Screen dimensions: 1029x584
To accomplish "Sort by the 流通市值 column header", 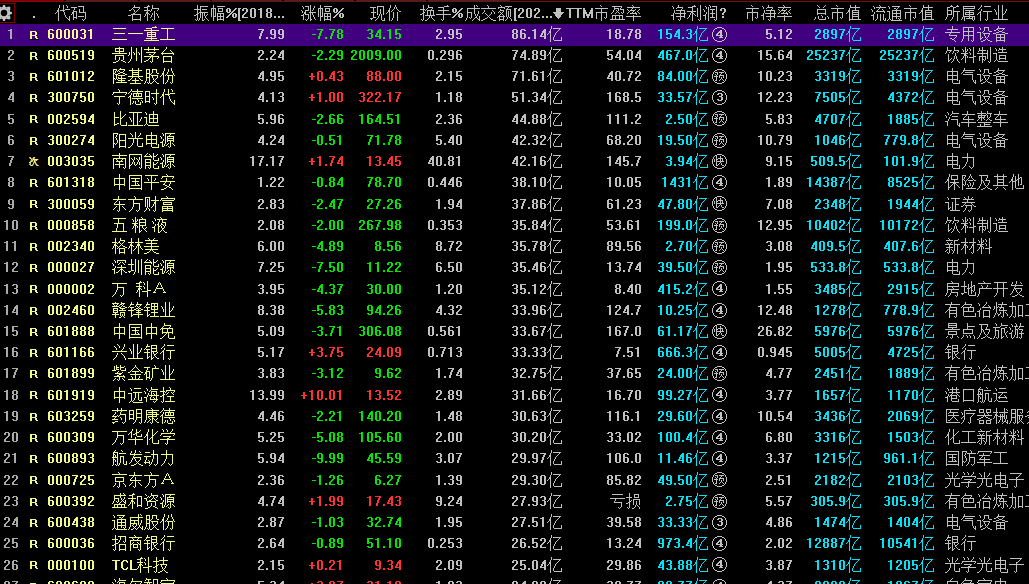I will click(x=902, y=13).
